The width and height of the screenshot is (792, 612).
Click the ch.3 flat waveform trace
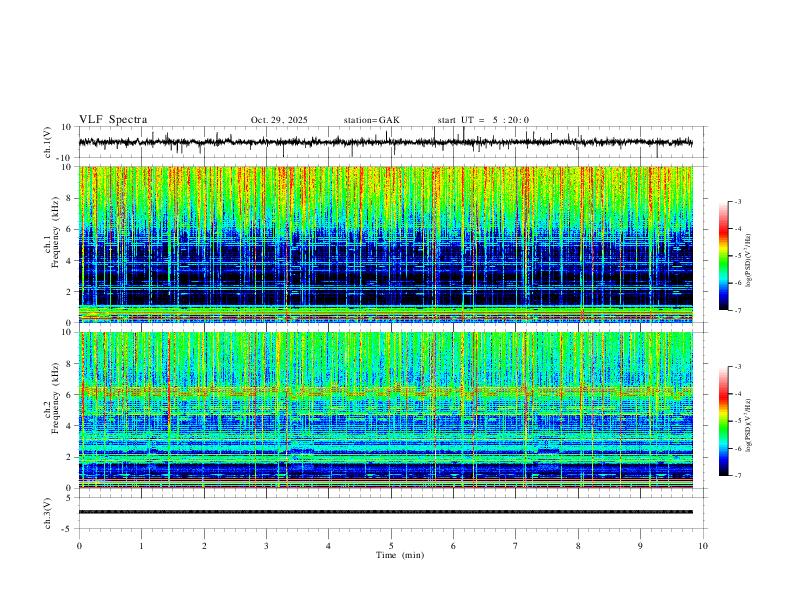[x=385, y=512]
